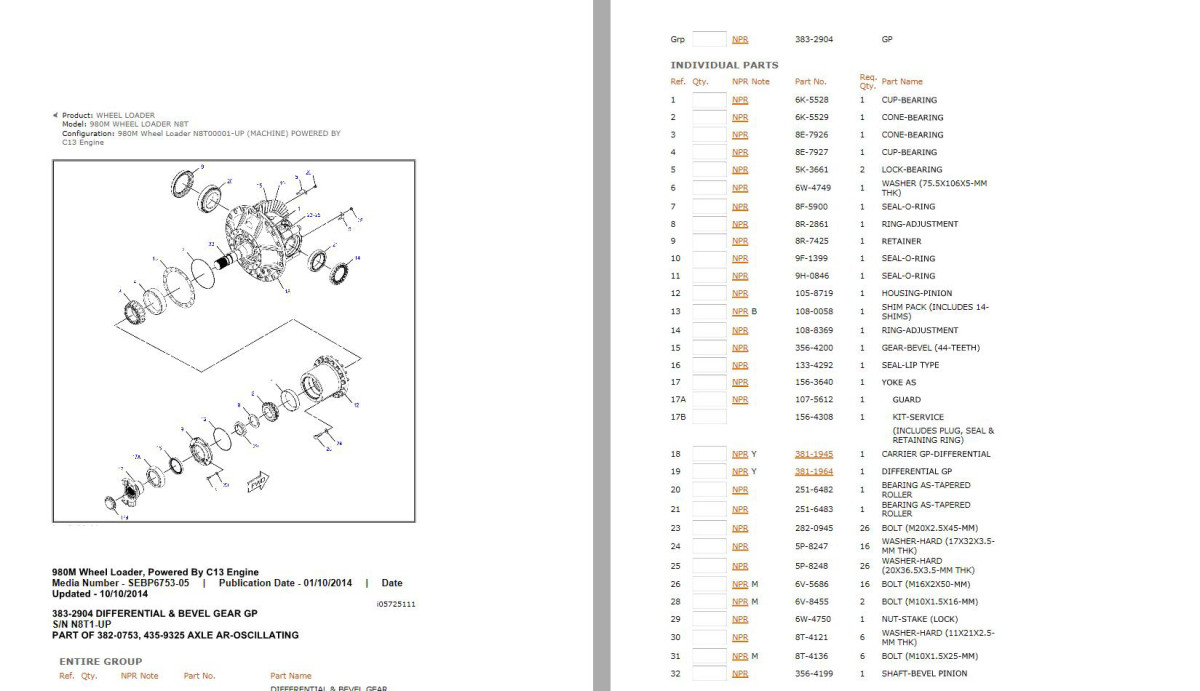Select the image ID i05725111
This screenshot has width=1200, height=691.
tap(395, 604)
